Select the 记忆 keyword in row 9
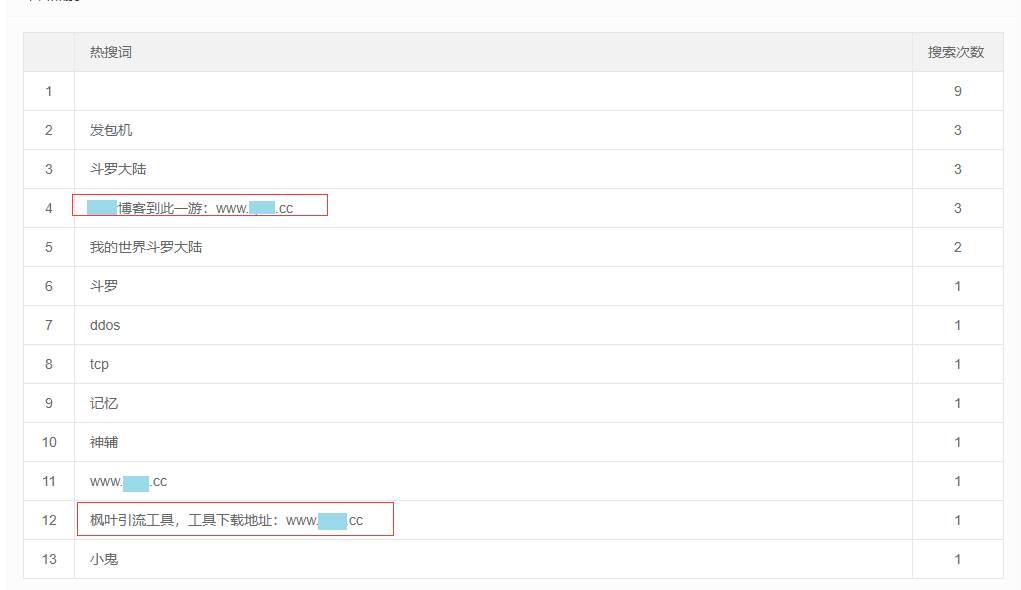 (104, 403)
